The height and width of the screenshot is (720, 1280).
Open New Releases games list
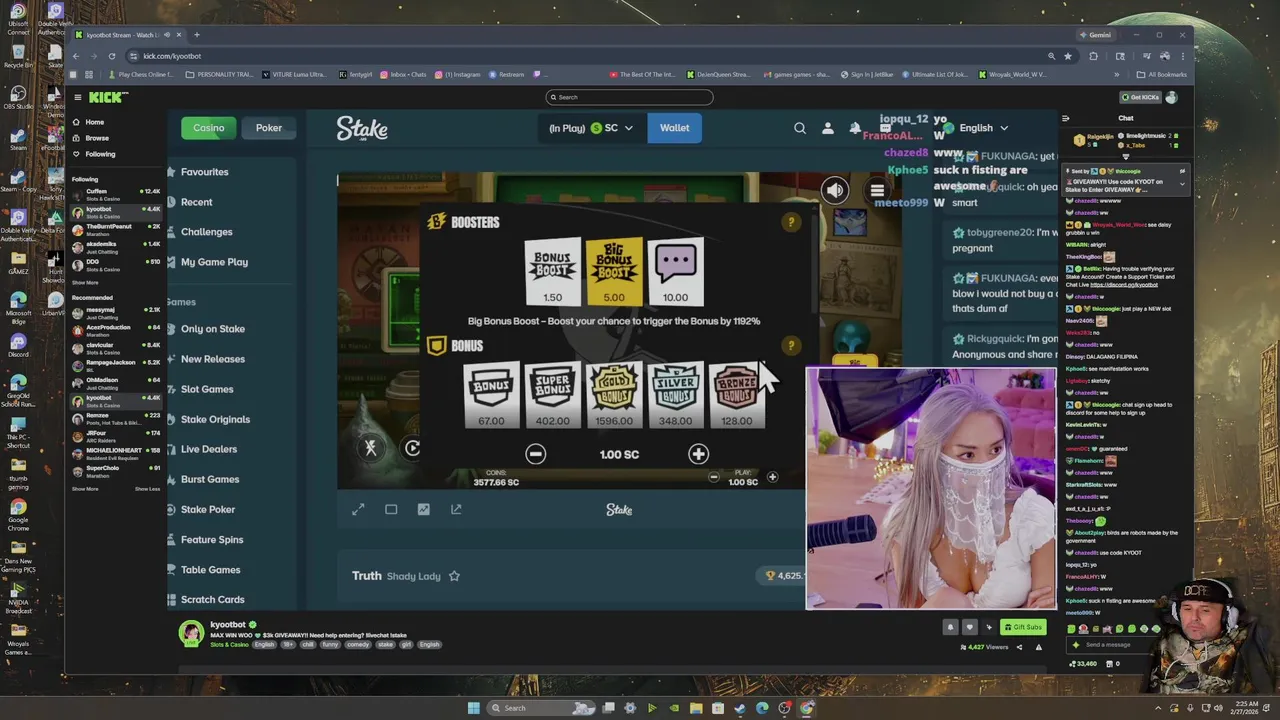pos(212,359)
